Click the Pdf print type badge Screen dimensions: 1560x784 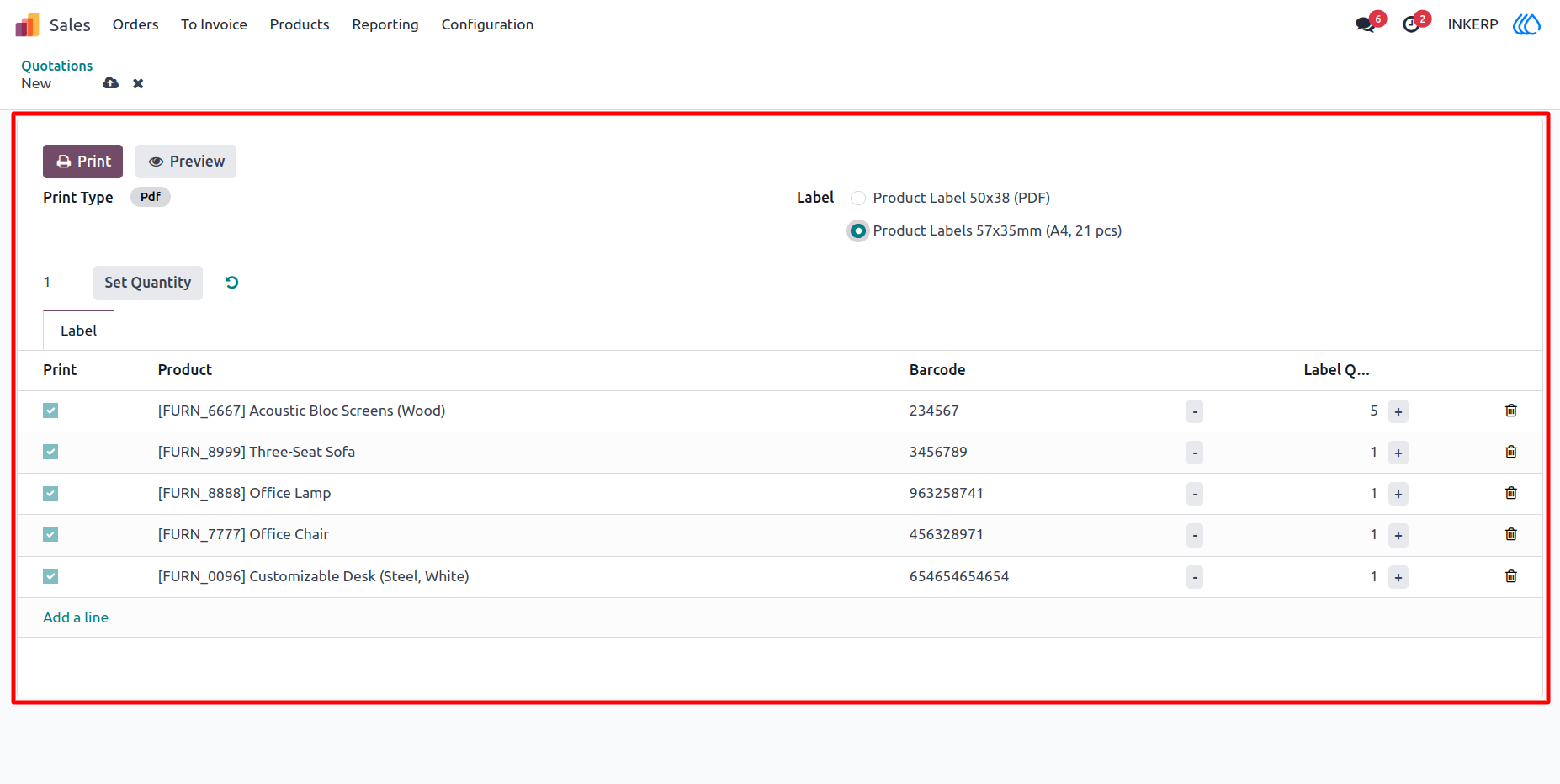pos(151,197)
